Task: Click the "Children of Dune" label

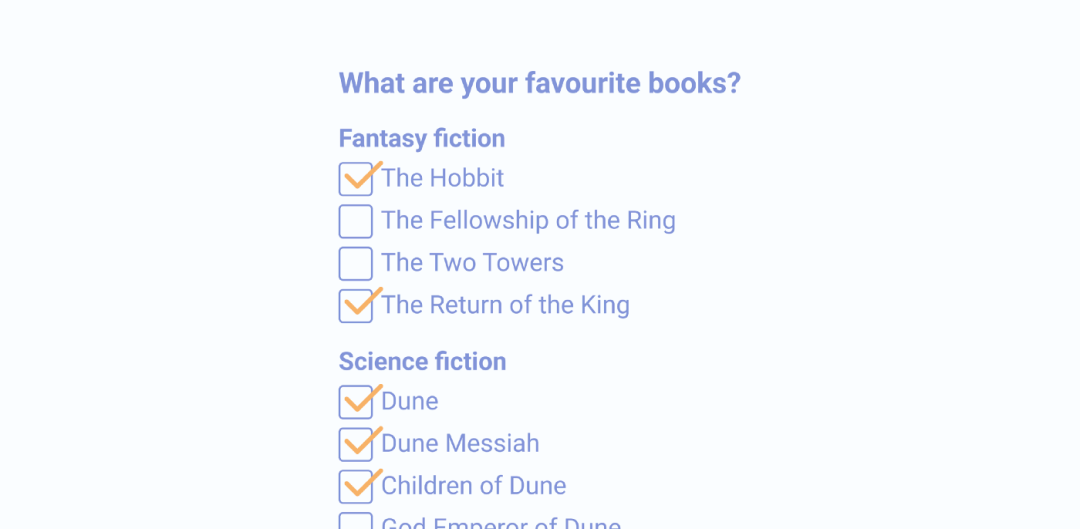Action: 473,486
